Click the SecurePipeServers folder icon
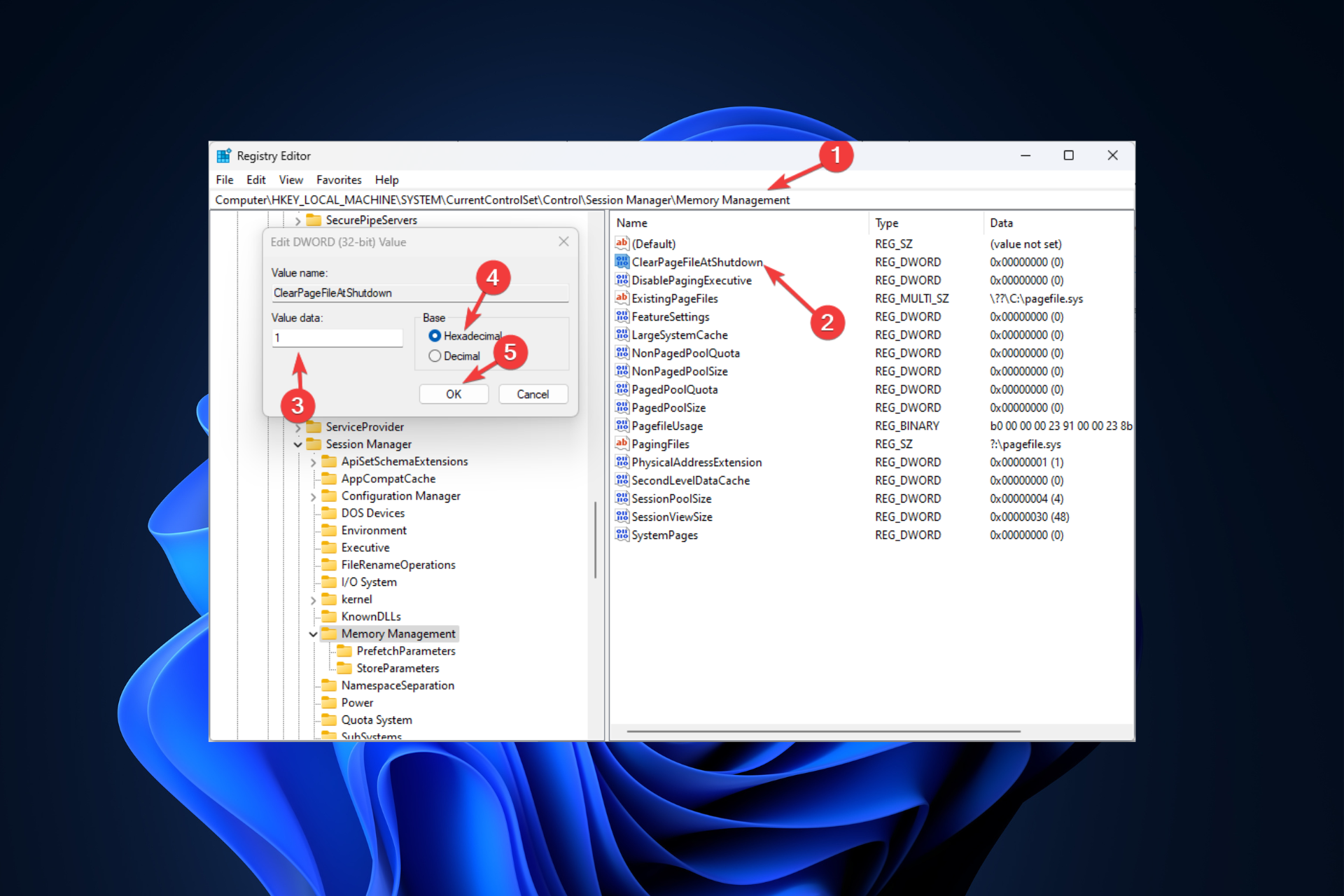Screen dimensions: 1344x896 (314, 220)
